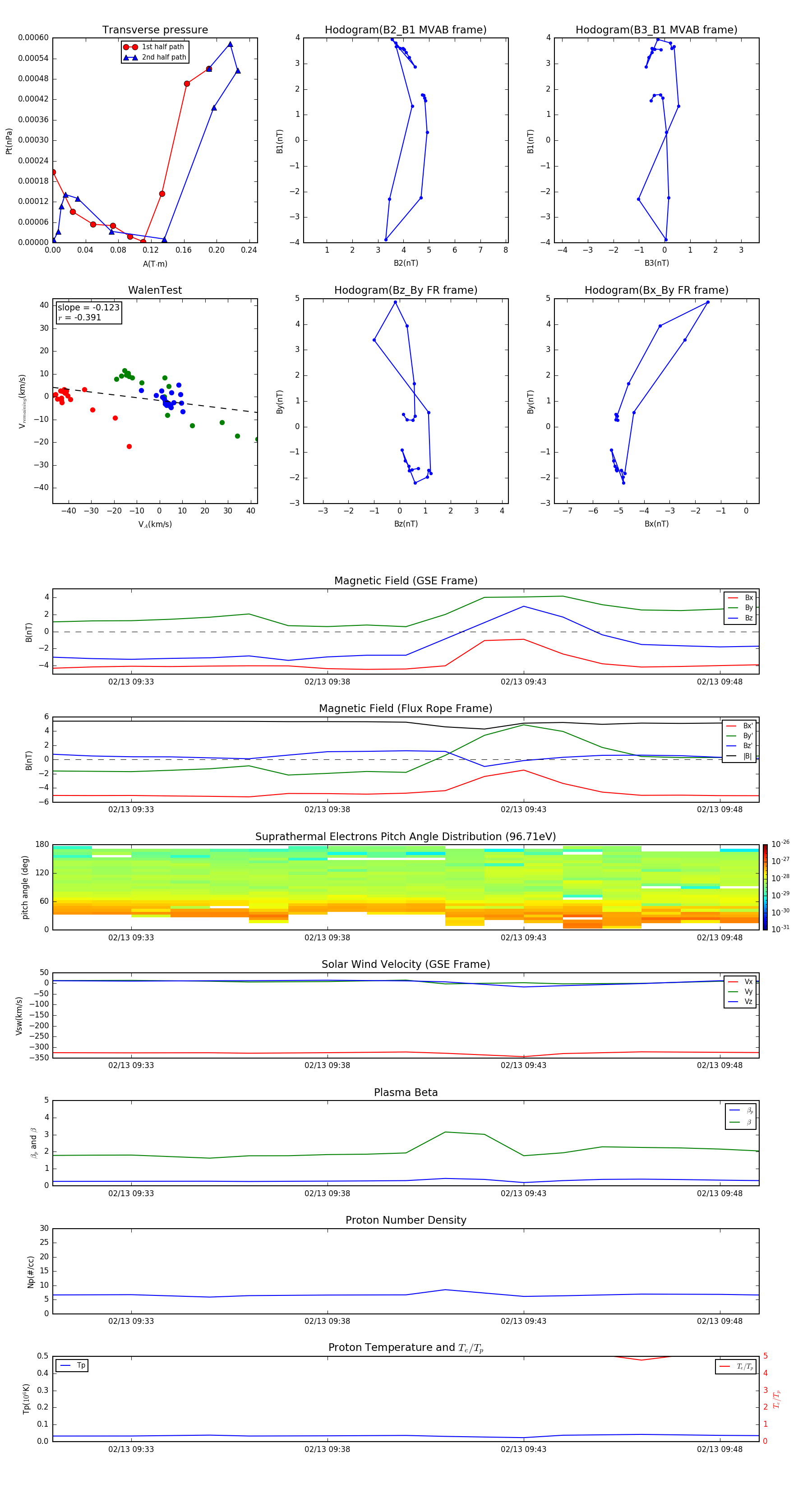Click the "Hodogram(B3_B1 MVAB frame)" title
Image resolution: width=812 pixels, height=1489 pixels.
pos(656,30)
